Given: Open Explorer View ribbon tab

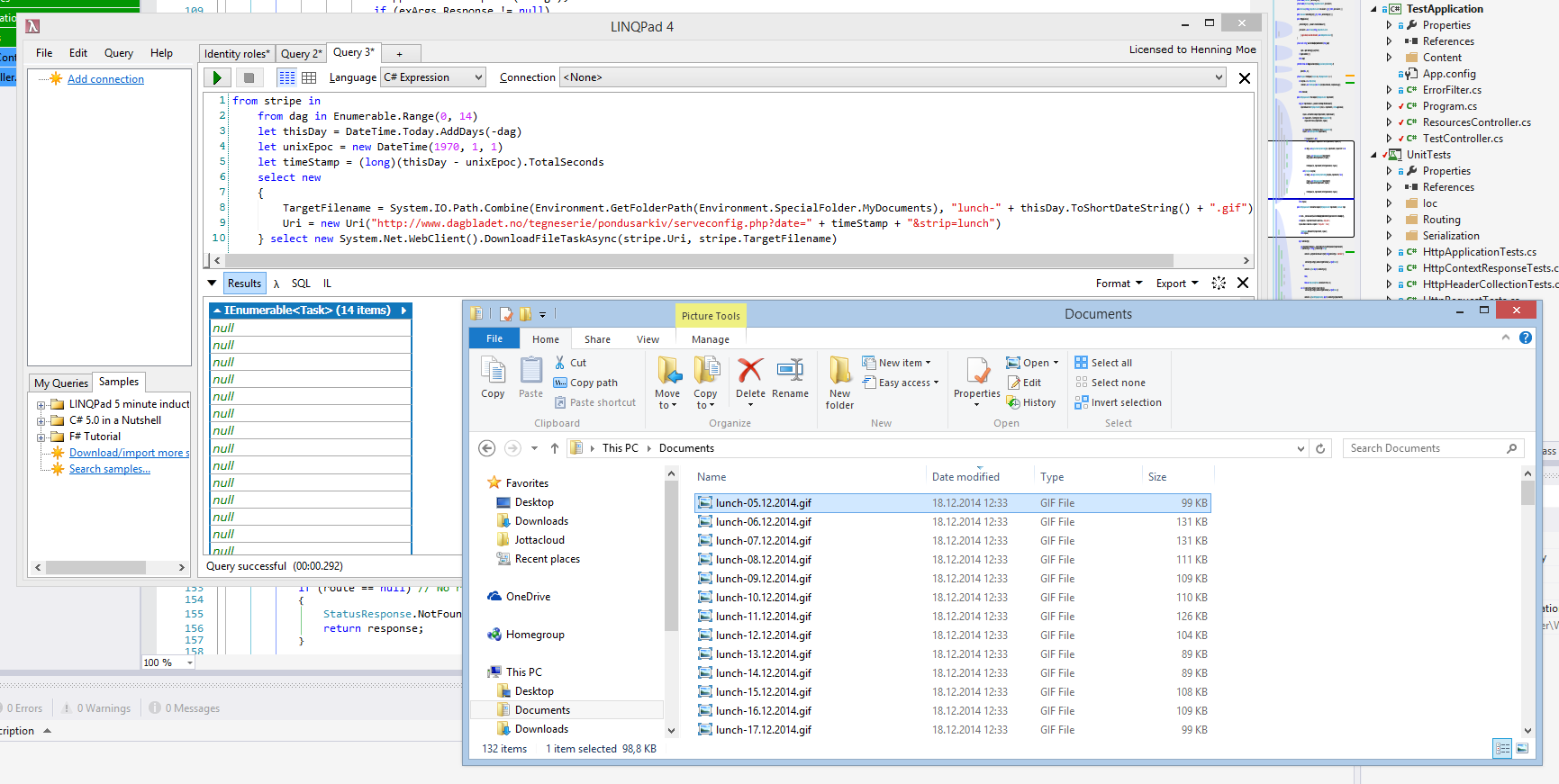Looking at the screenshot, I should coord(648,339).
